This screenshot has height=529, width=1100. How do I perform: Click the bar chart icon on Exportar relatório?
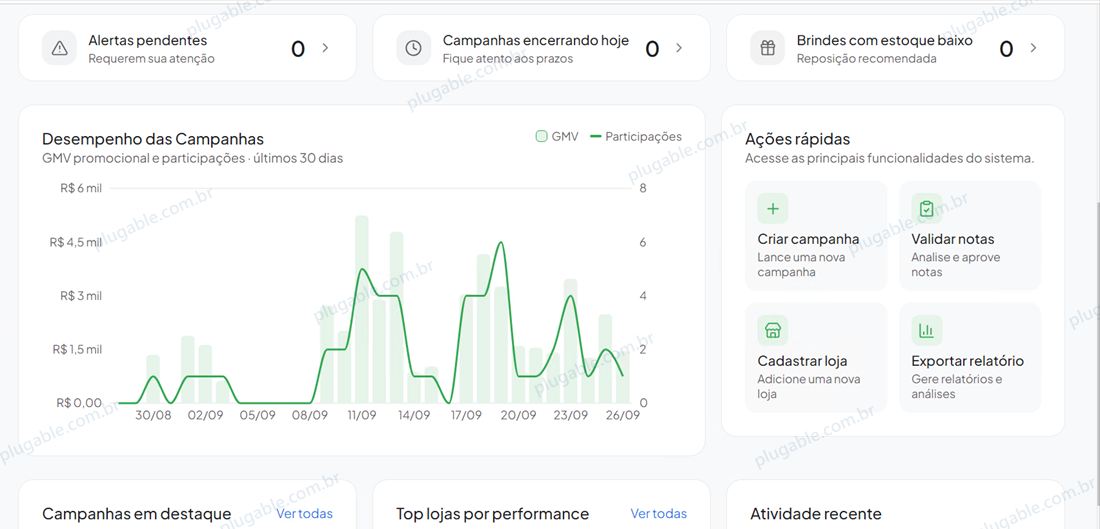pyautogui.click(x=927, y=330)
